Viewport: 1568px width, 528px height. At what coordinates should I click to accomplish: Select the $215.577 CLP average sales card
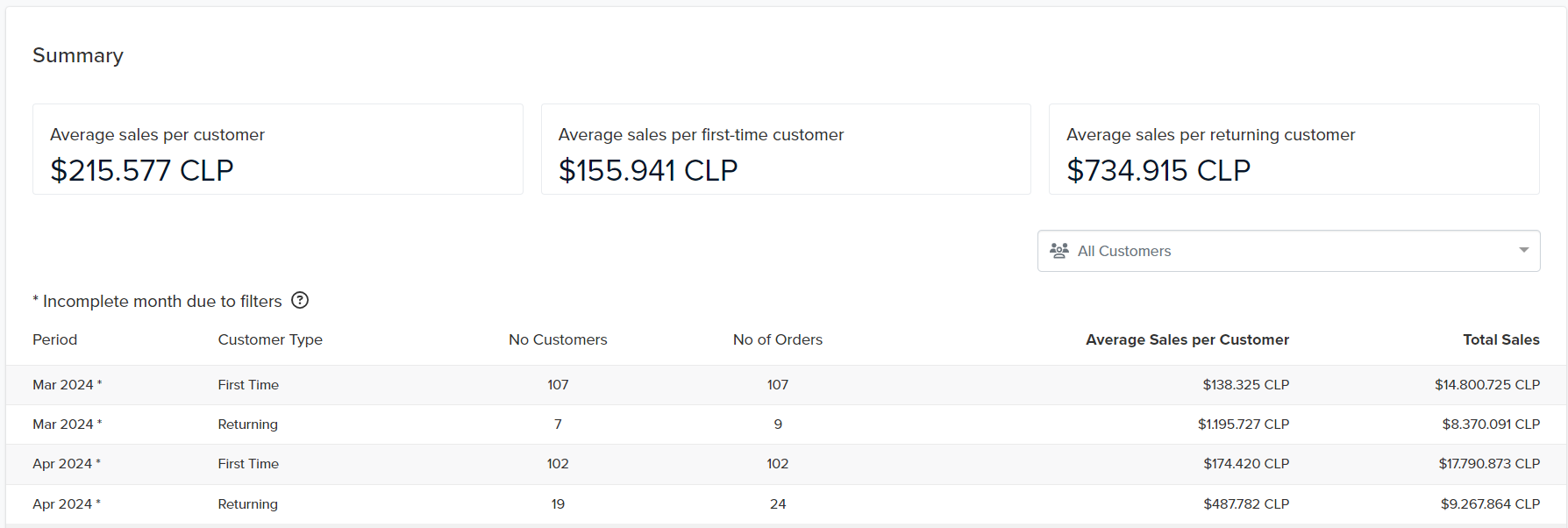[x=277, y=149]
